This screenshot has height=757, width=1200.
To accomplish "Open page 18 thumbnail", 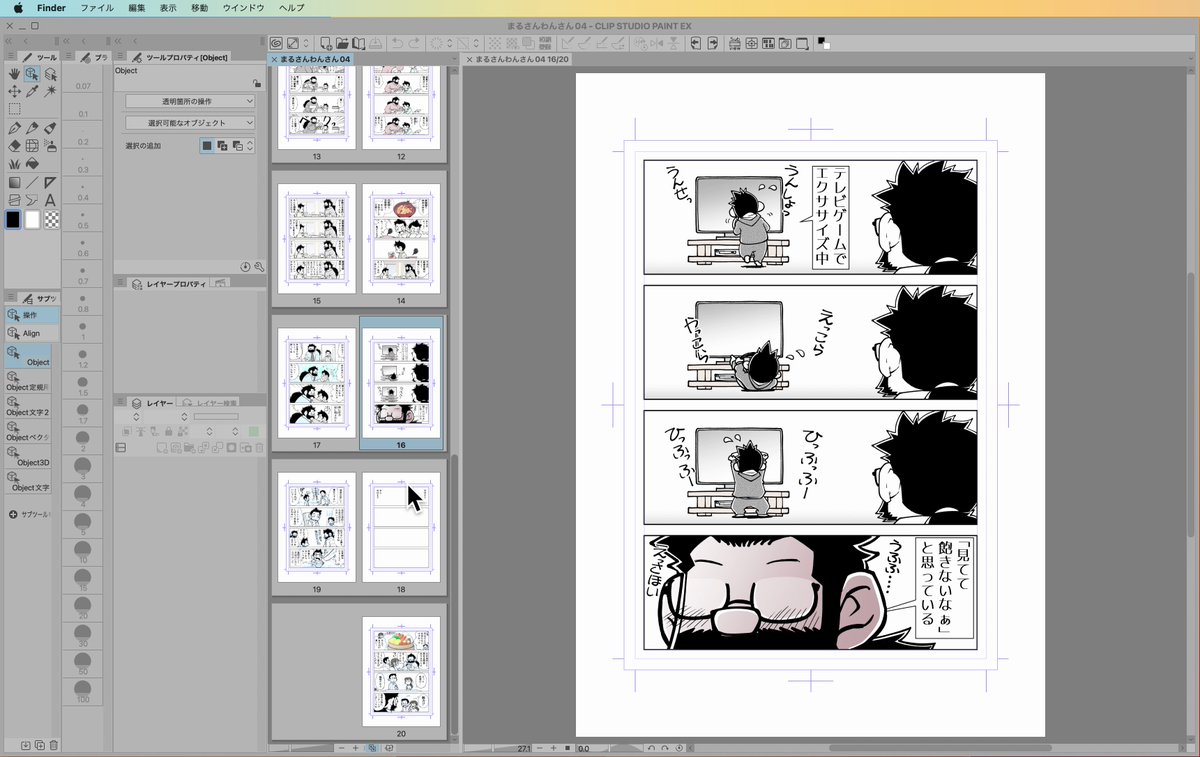I will pyautogui.click(x=400, y=527).
